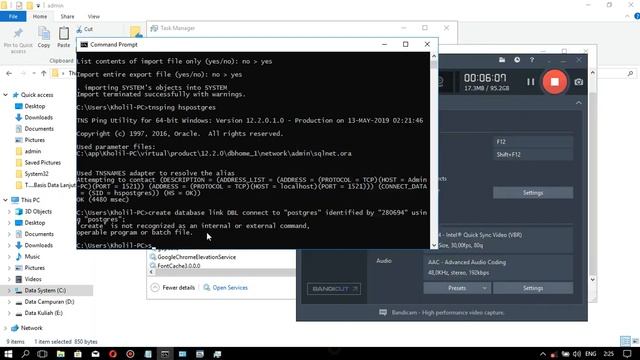Expand Data Campuran (D:) drive node
The image size is (640, 360).
click(9, 302)
